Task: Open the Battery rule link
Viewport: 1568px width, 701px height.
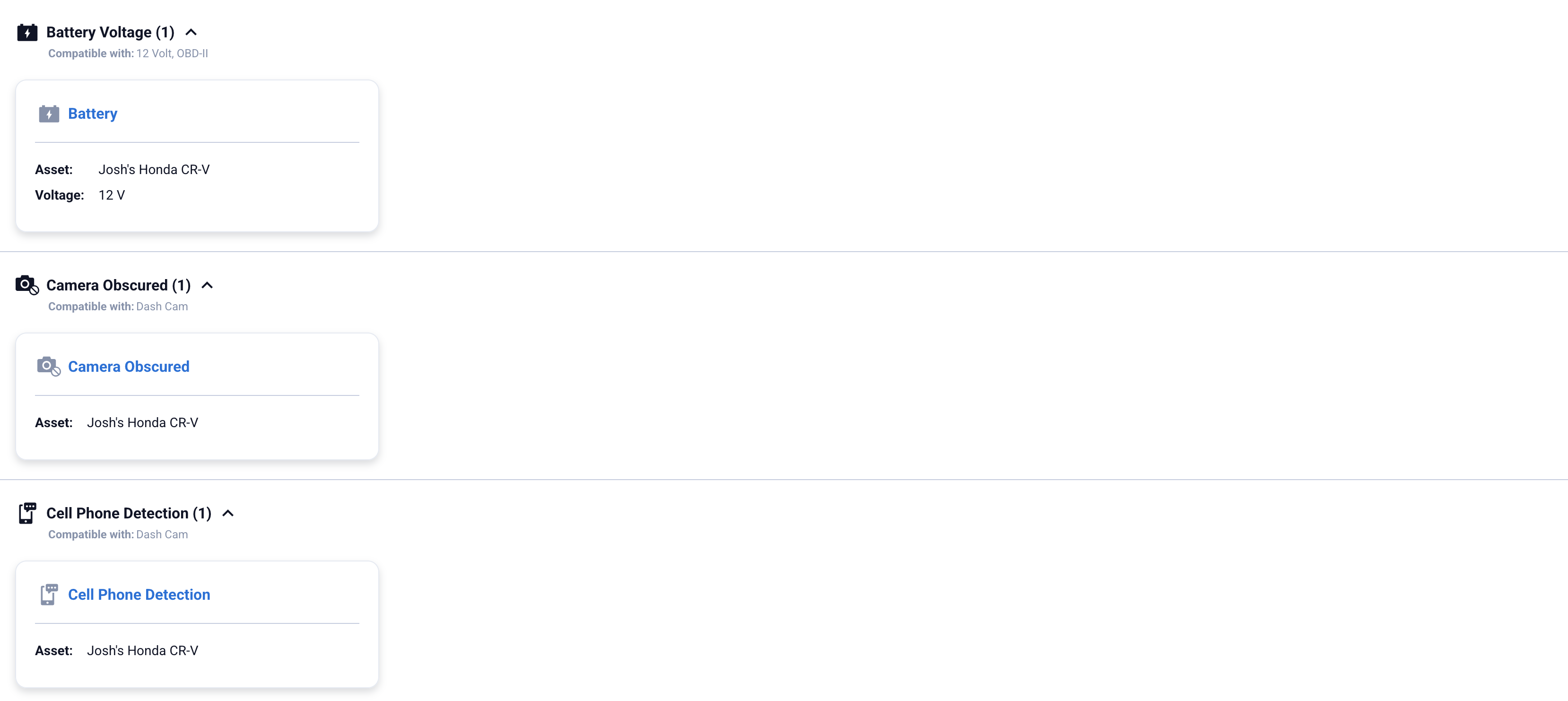Action: 93,114
